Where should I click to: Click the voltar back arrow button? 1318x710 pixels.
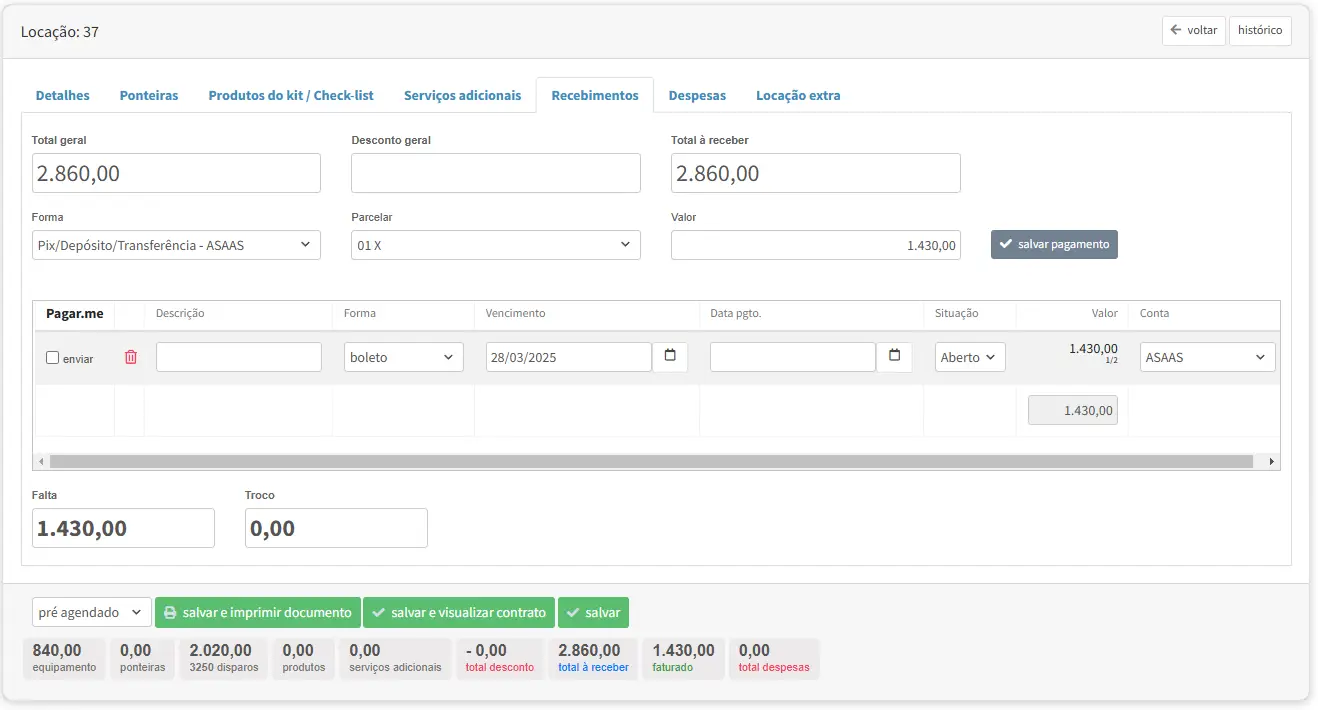tap(1193, 31)
